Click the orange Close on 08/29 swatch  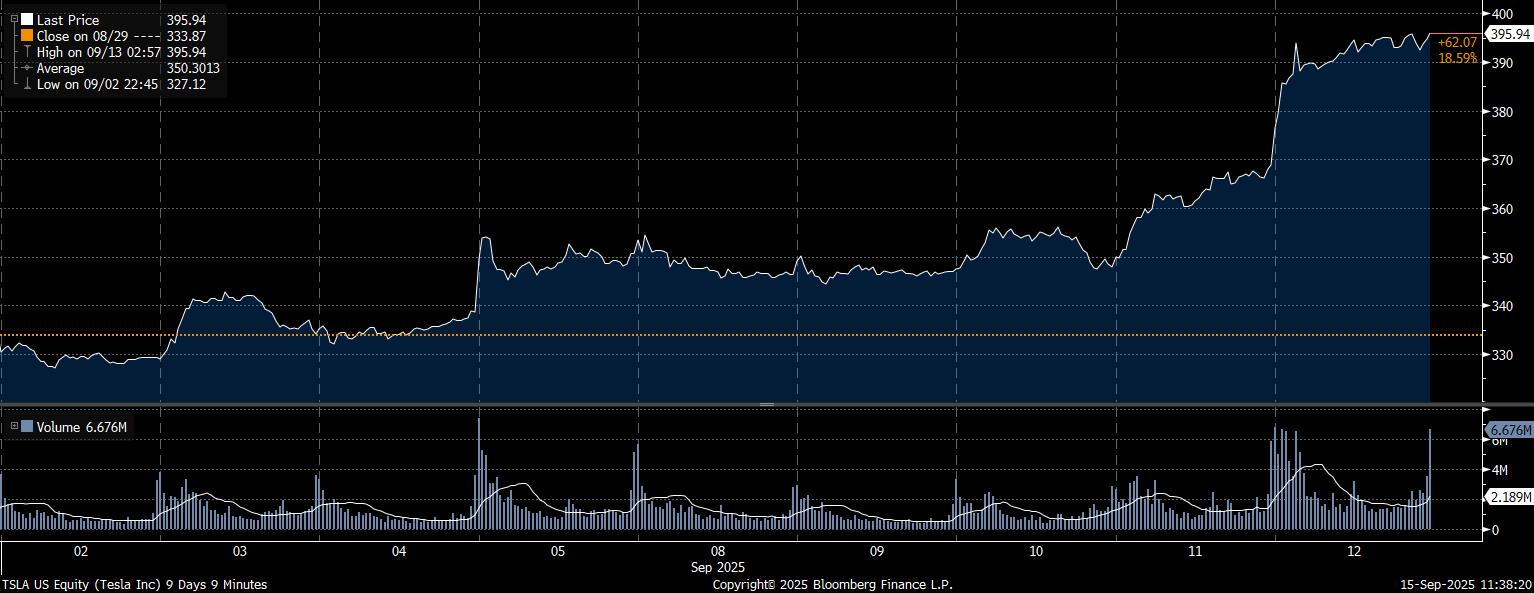click(27, 35)
